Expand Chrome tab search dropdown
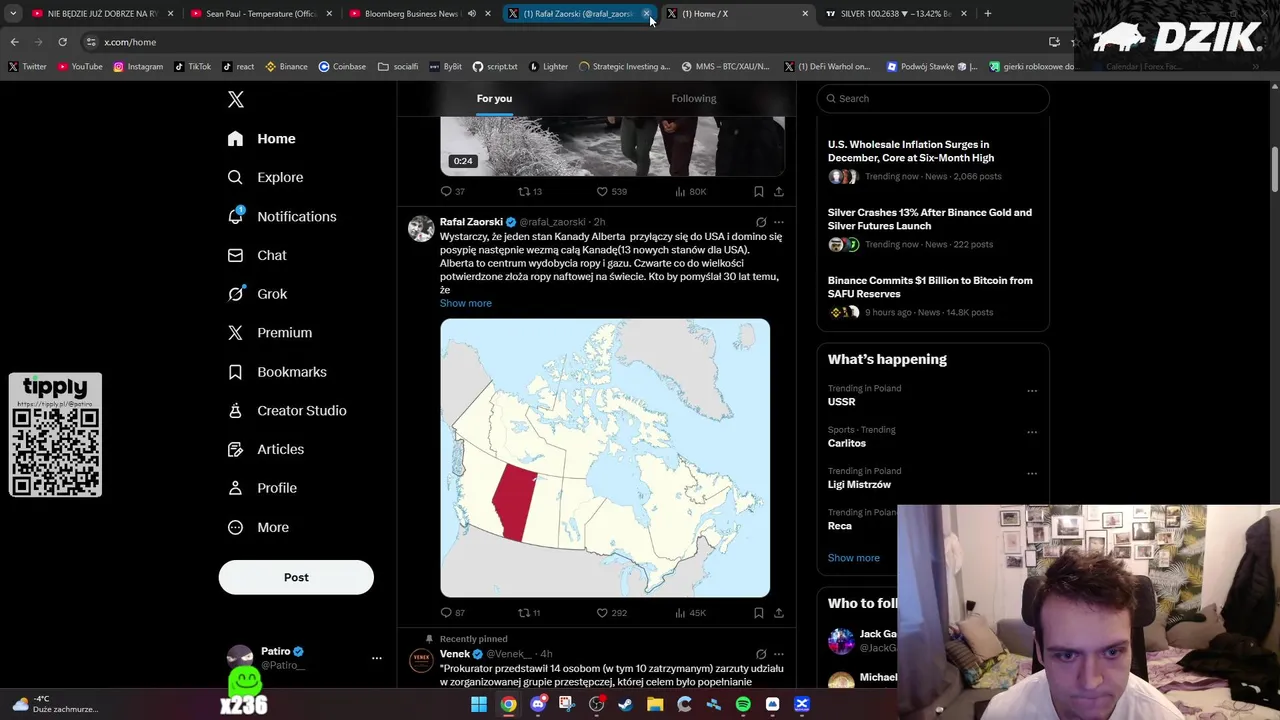Screen dimensions: 1280x720 point(13,14)
